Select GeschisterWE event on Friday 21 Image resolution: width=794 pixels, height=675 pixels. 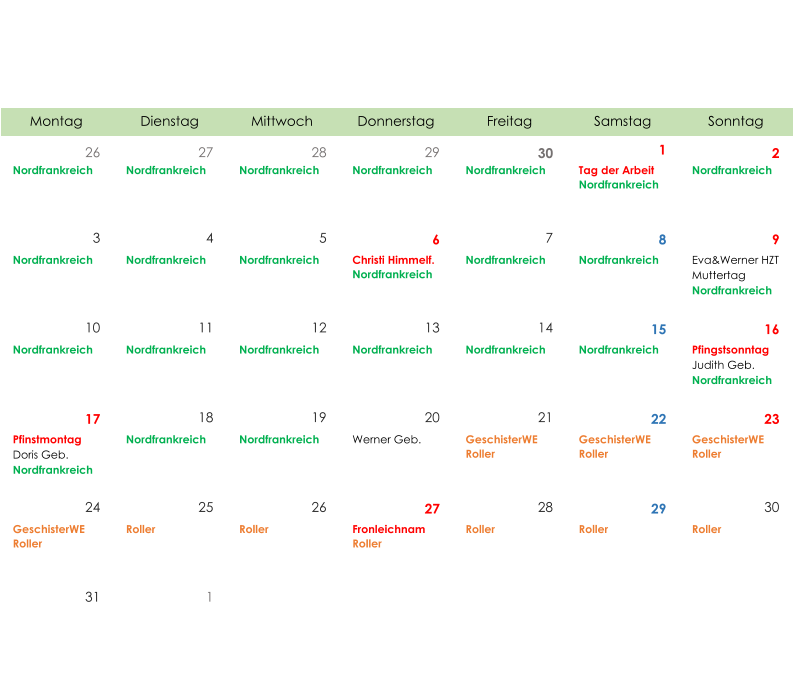(502, 440)
